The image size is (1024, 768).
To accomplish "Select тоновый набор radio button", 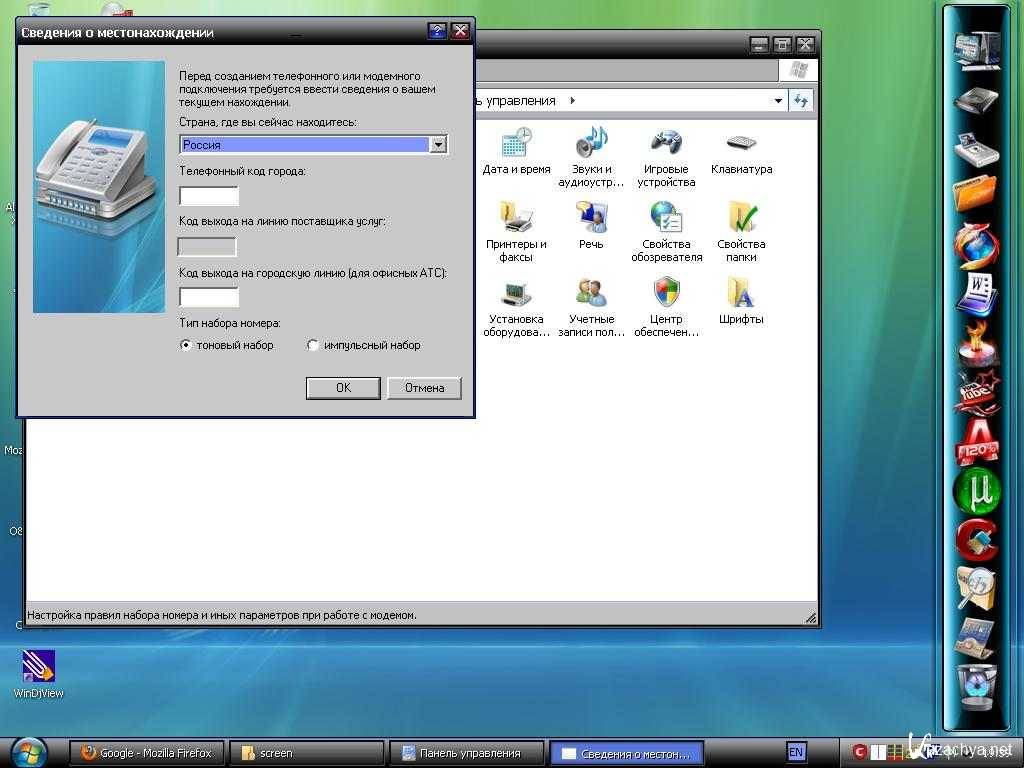I will tap(186, 345).
